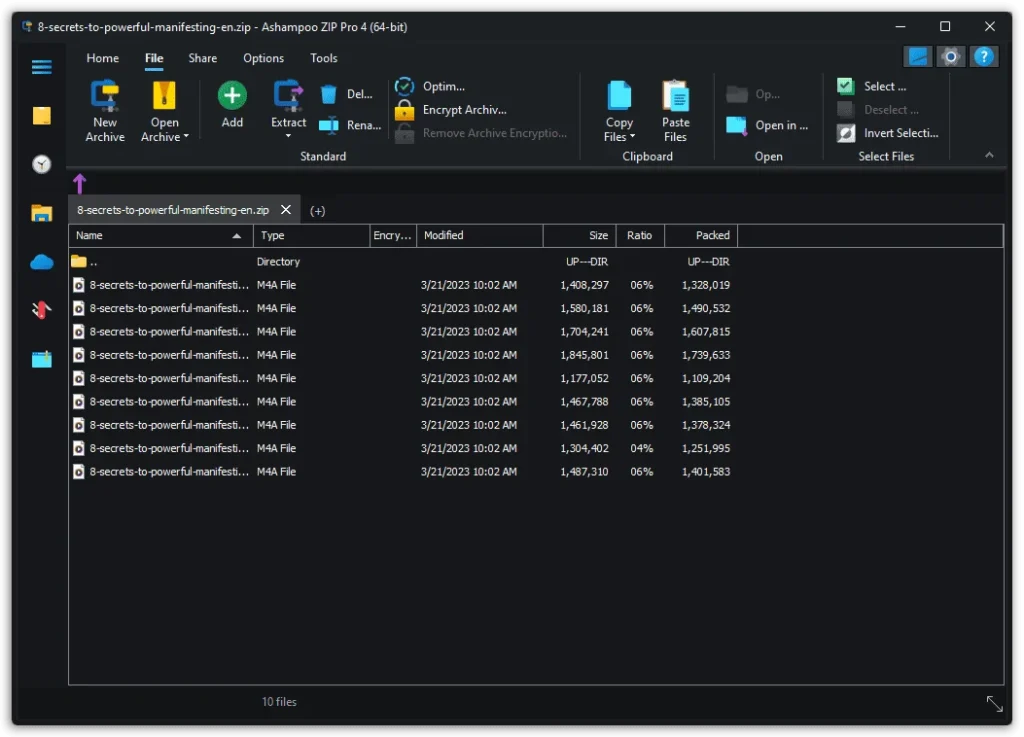
Task: Close the archive tab with X
Action: (286, 210)
